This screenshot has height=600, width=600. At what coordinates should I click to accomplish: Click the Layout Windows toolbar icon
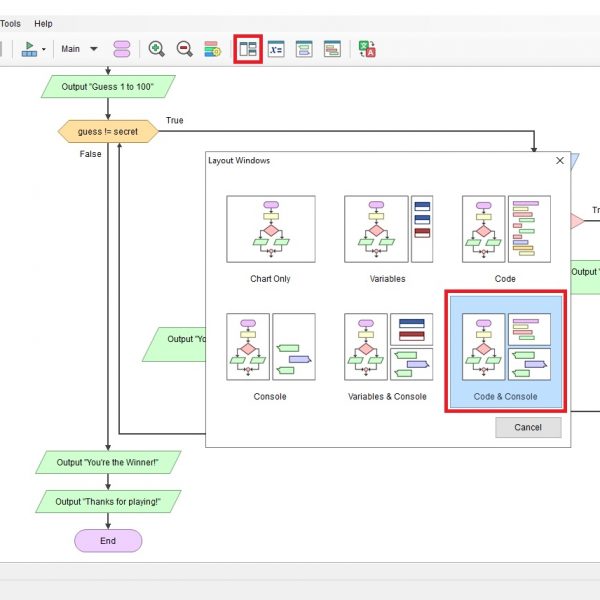[247, 48]
